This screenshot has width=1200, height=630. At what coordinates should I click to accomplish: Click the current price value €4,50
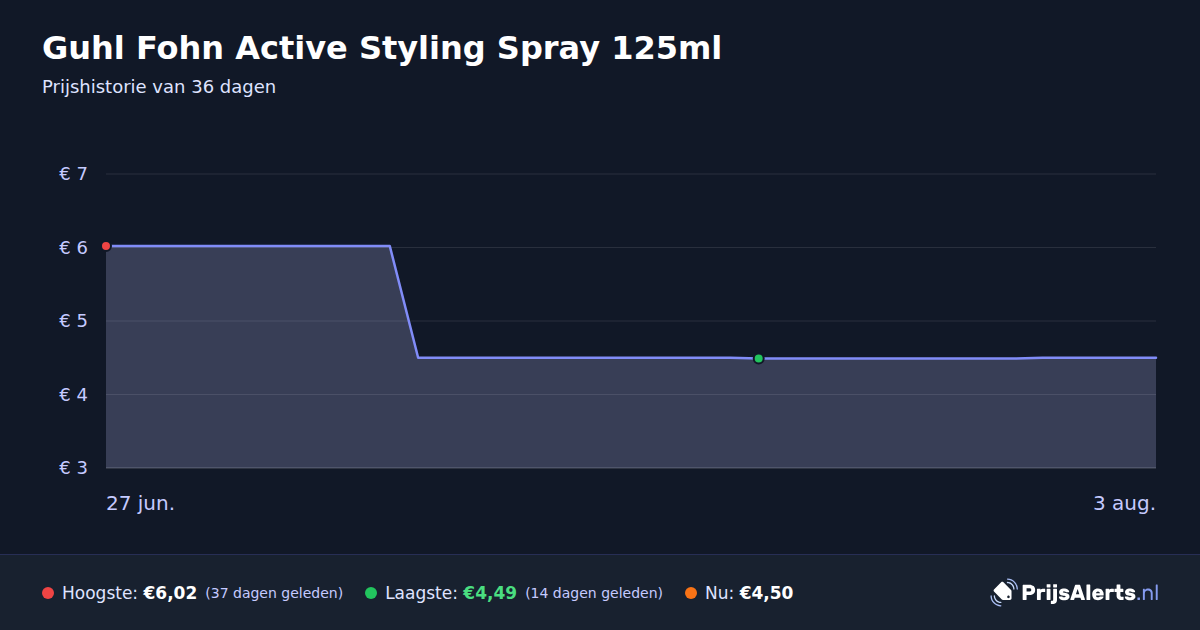point(766,593)
